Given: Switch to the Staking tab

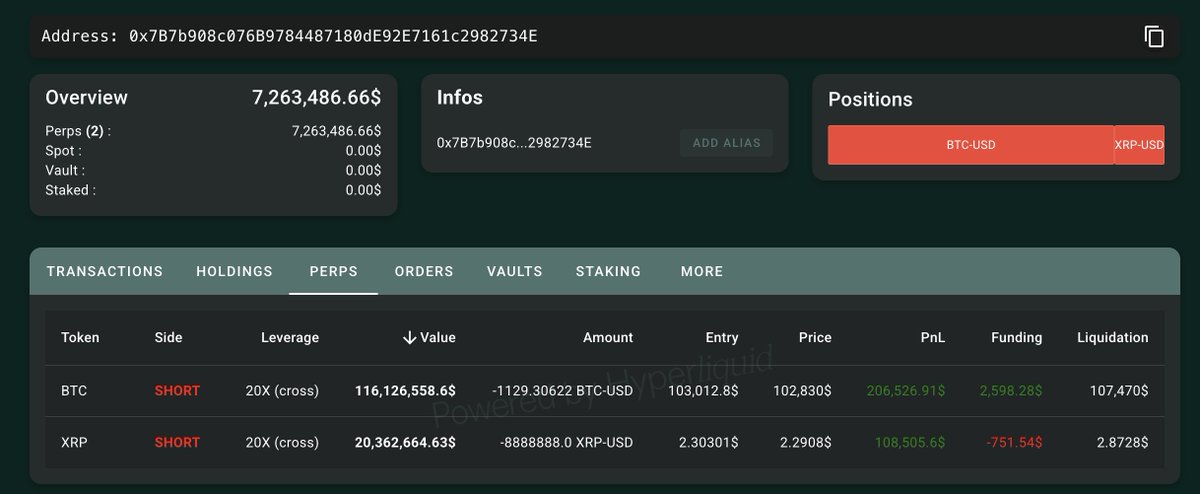Looking at the screenshot, I should pos(608,271).
